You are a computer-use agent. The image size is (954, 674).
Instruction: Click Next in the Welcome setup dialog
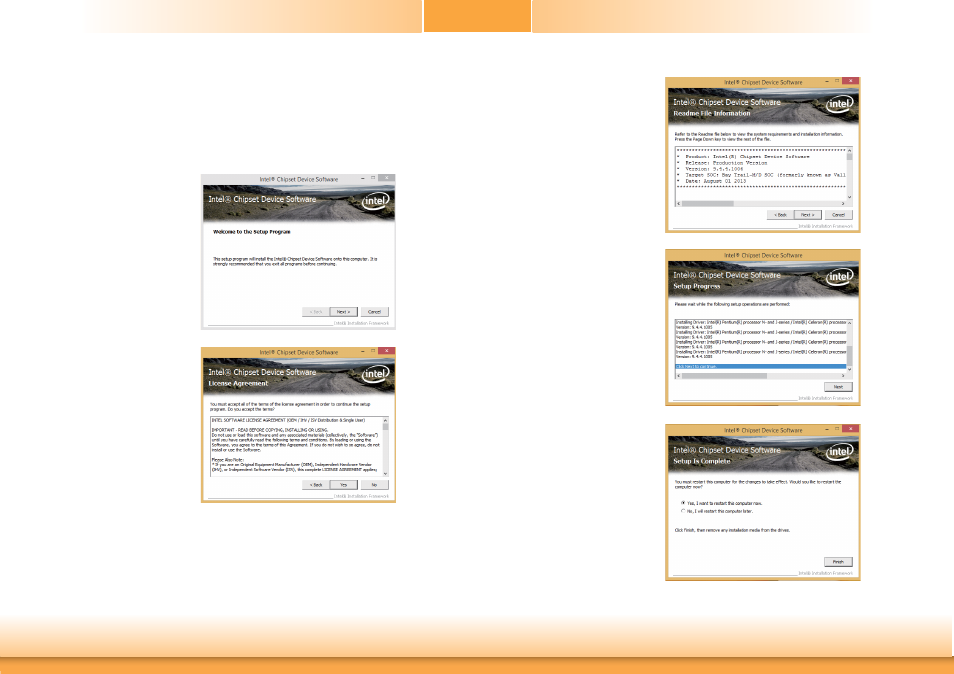(343, 311)
